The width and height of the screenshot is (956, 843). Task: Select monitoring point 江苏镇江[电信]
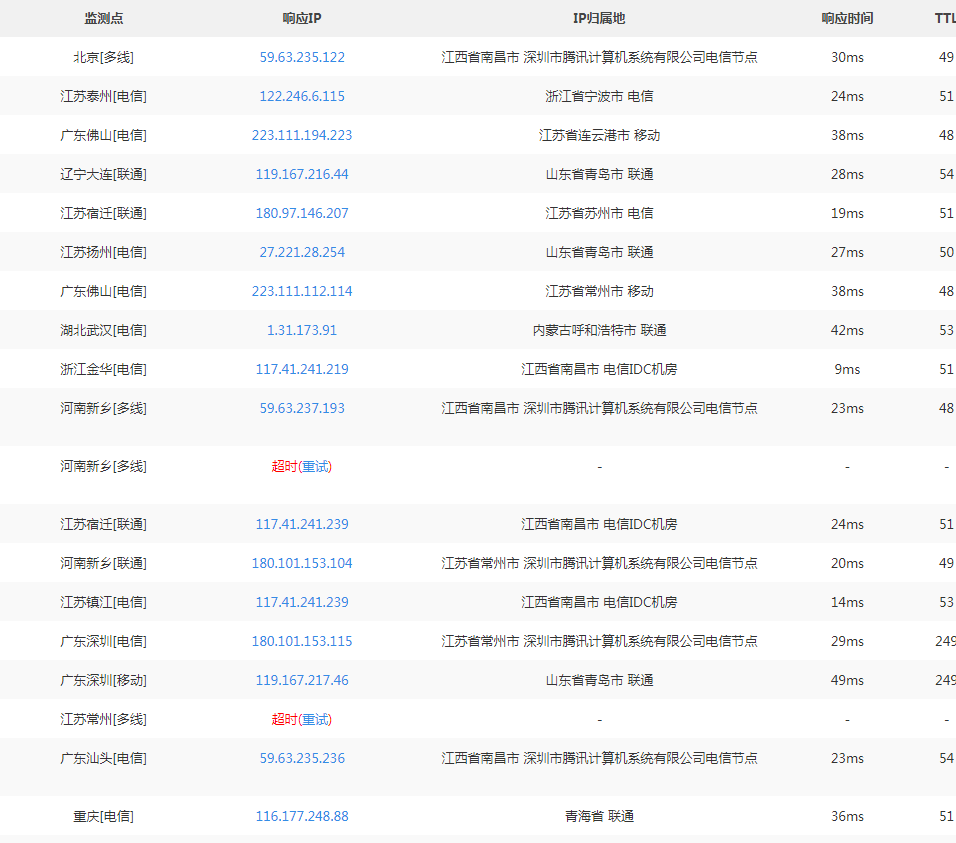pos(104,602)
